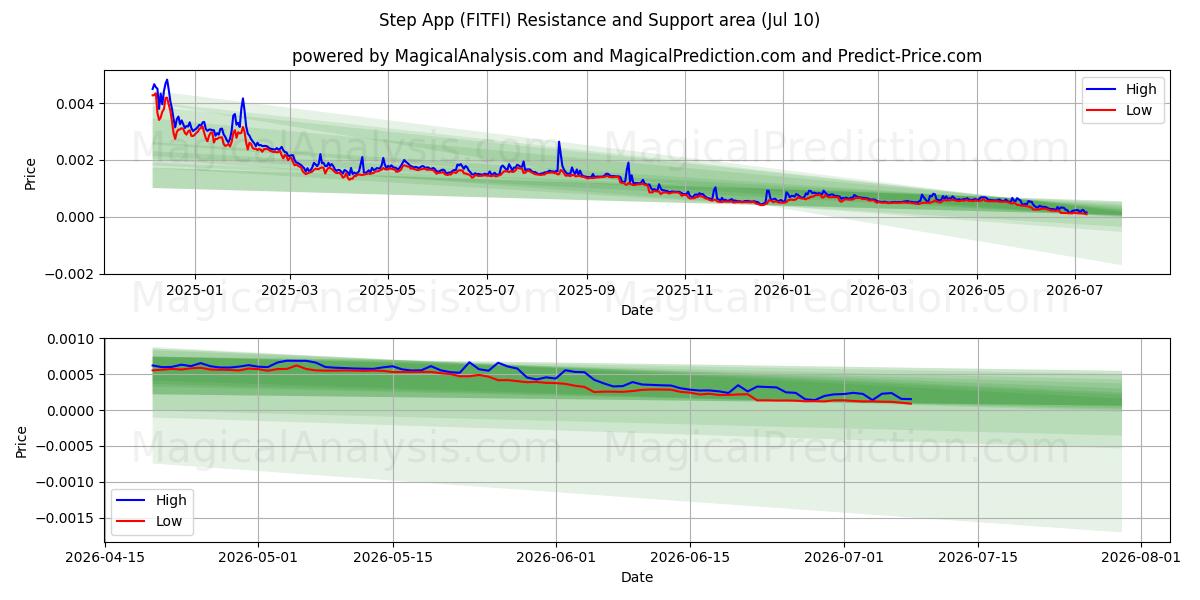This screenshot has width=1200, height=600.
Task: Click the blue High line swatch in top legend
Action: pos(1103,90)
